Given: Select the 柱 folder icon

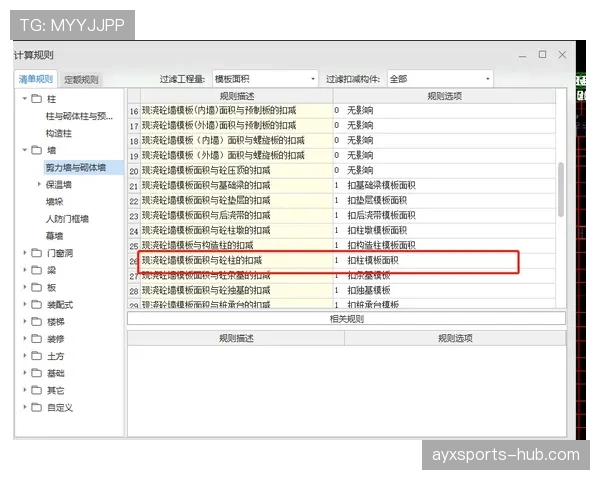Looking at the screenshot, I should pos(36,99).
